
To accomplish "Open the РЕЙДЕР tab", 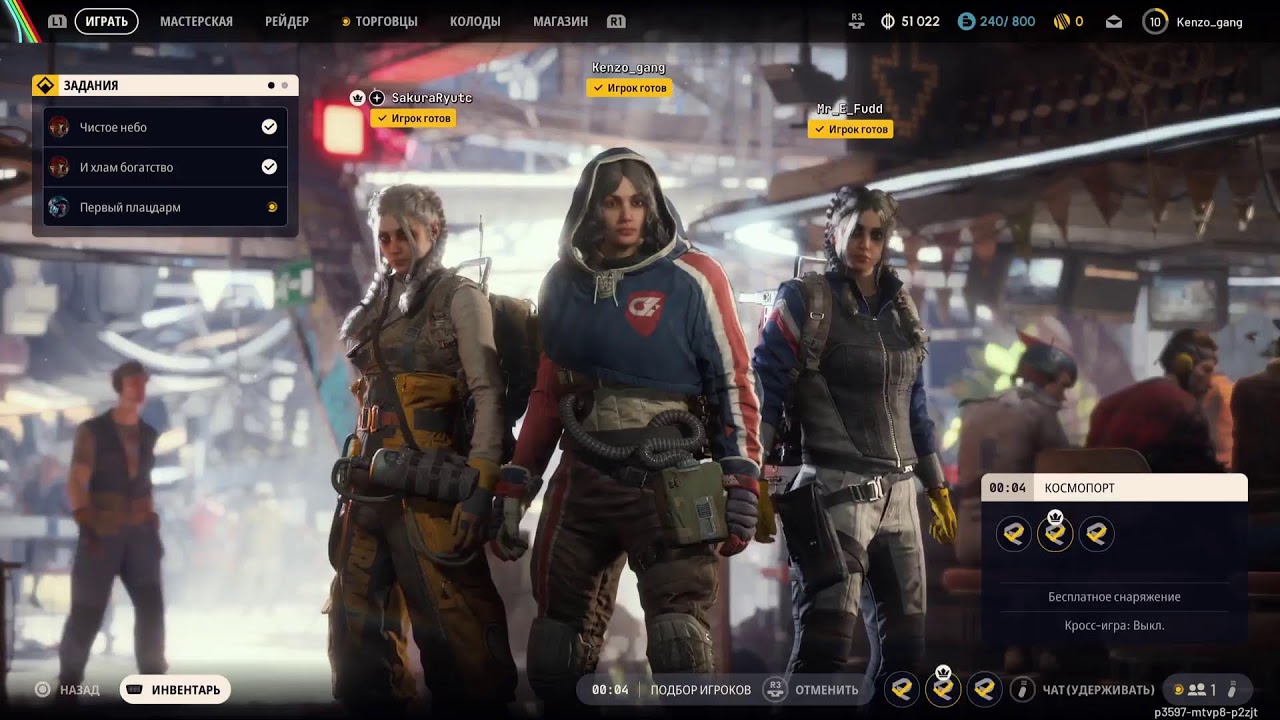I will pyautogui.click(x=287, y=21).
